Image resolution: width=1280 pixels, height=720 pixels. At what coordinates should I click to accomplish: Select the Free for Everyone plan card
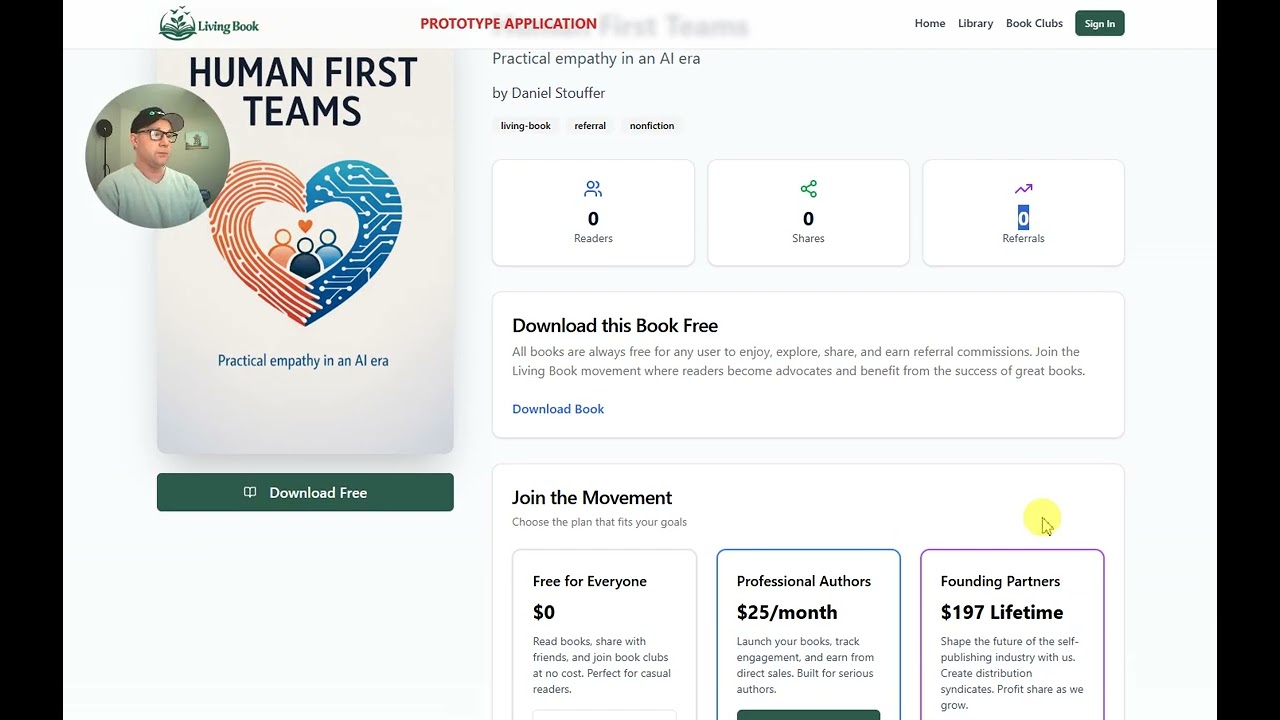[604, 634]
